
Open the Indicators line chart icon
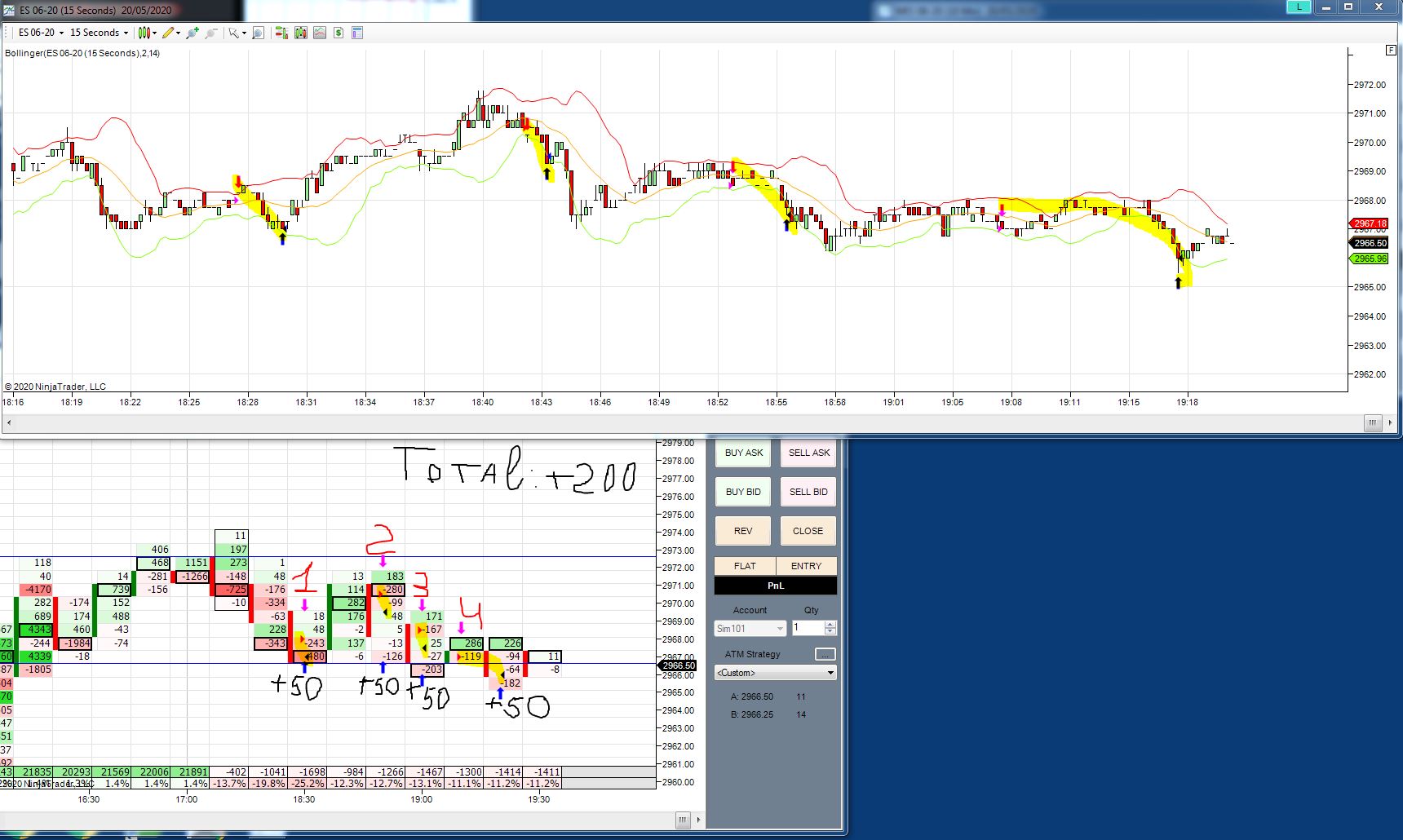[x=320, y=33]
